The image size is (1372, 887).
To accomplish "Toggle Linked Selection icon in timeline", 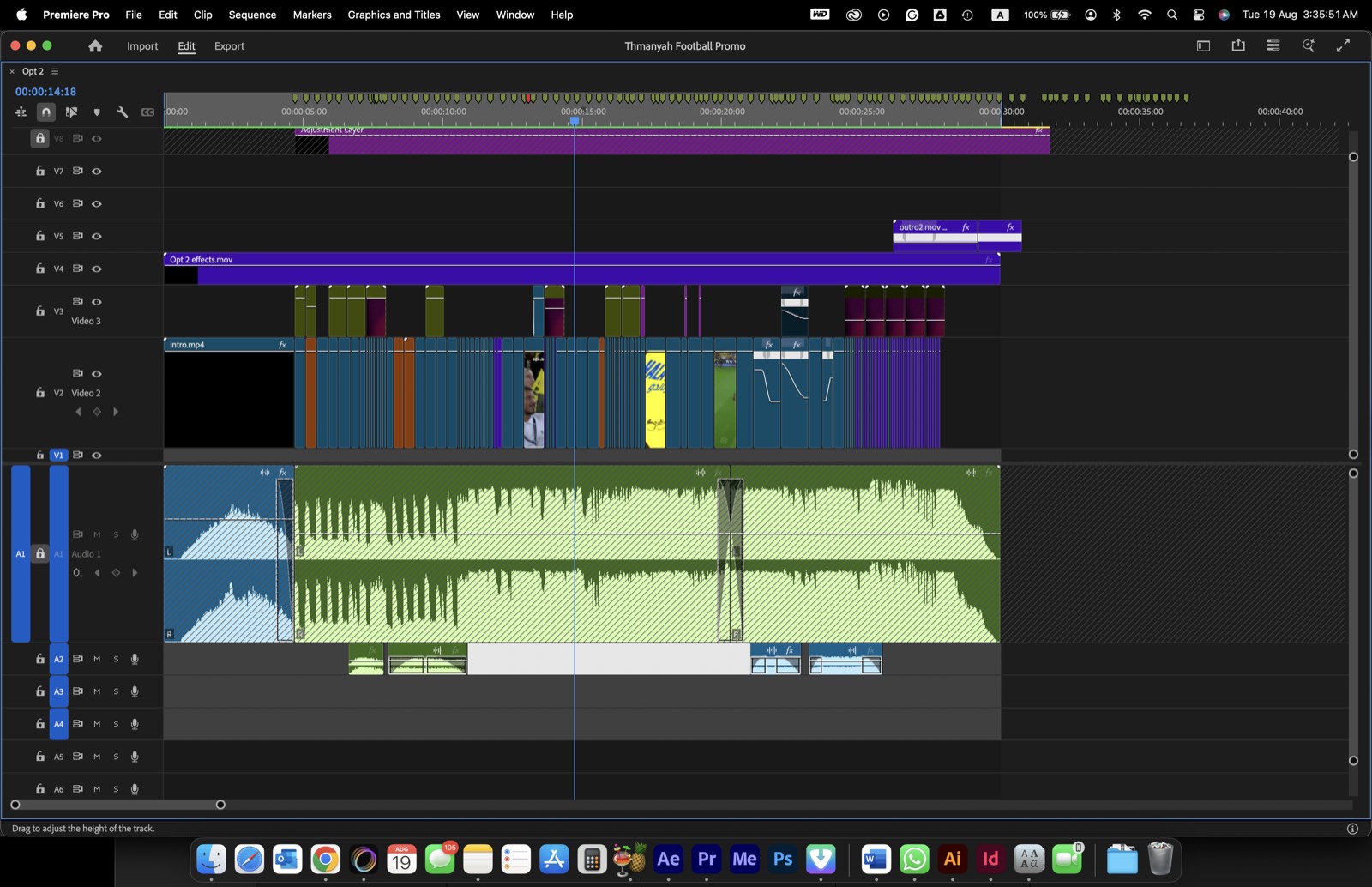I will click(71, 112).
